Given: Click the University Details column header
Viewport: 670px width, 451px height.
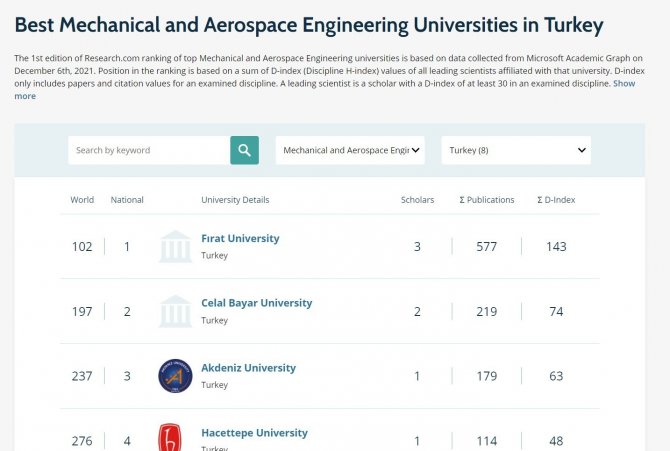Looking at the screenshot, I should (235, 200).
